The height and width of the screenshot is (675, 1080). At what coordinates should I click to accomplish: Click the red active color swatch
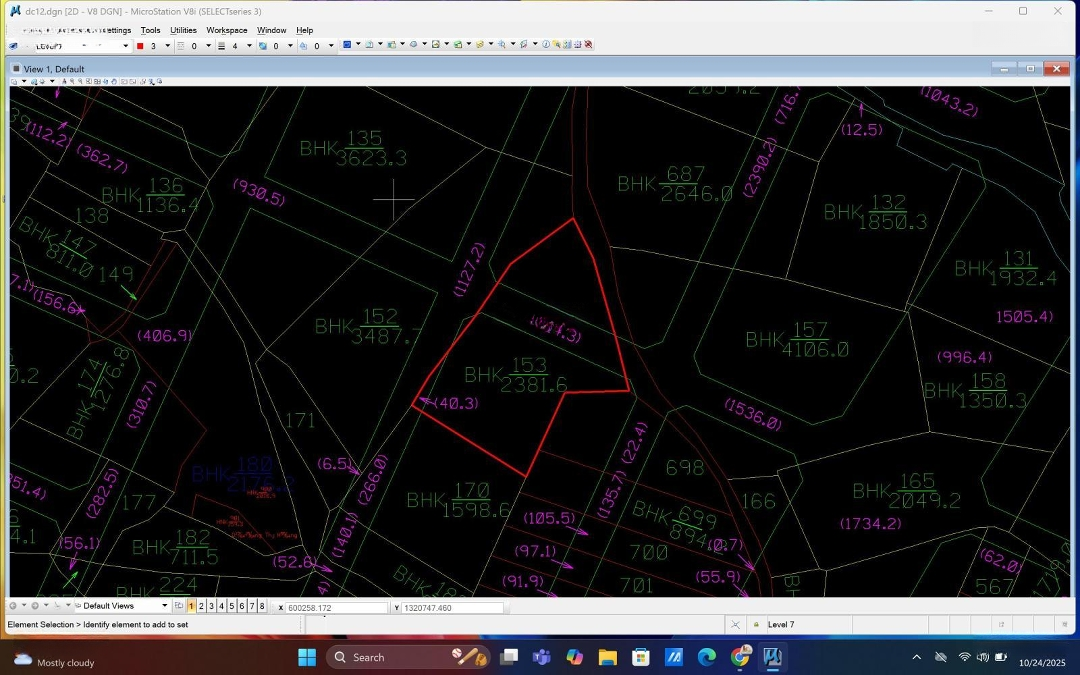coord(140,46)
